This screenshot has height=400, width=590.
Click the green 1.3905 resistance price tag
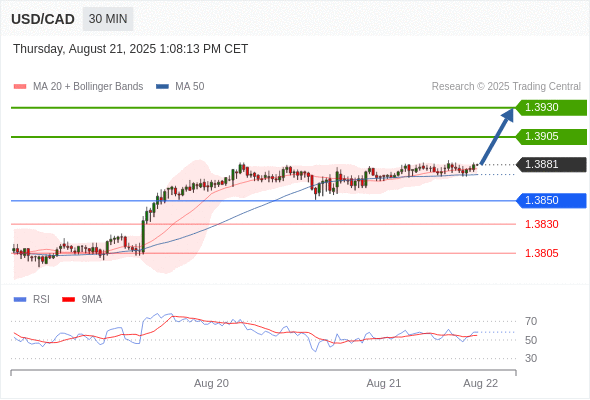pos(551,137)
